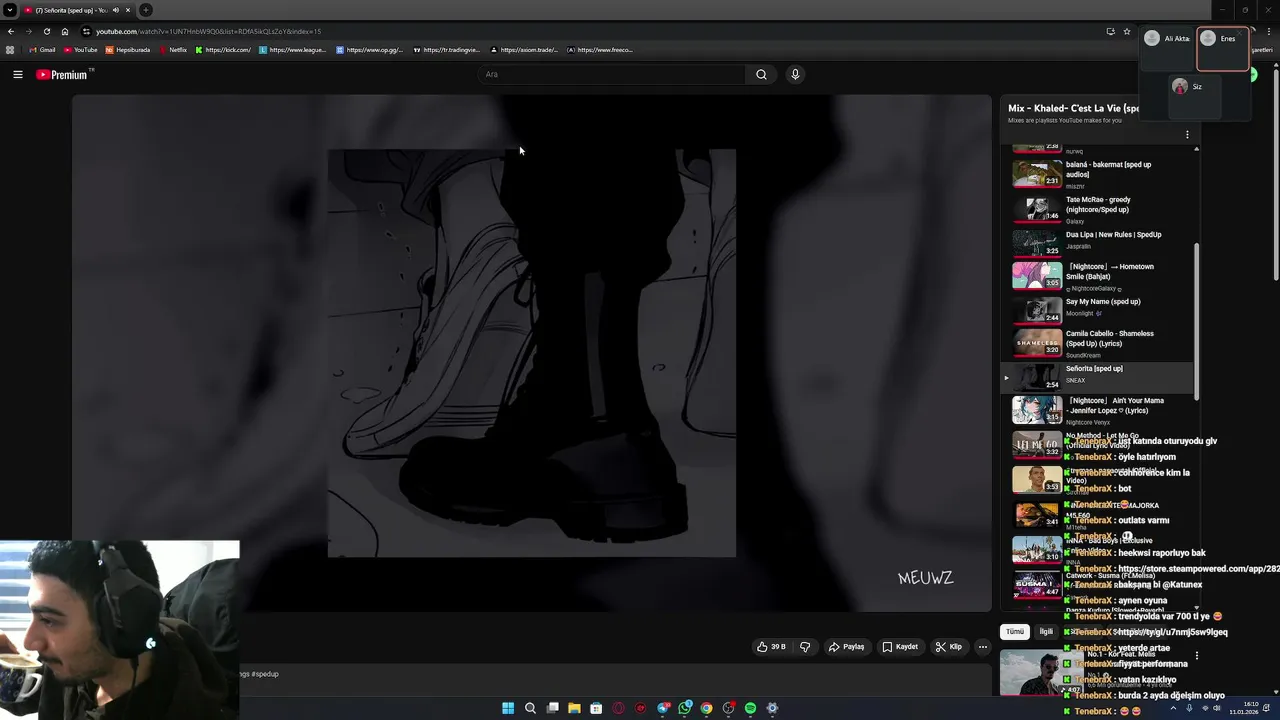Screen dimensions: 1280x720
Task: Go to YouTube Premium home logo
Action: (x=63, y=75)
